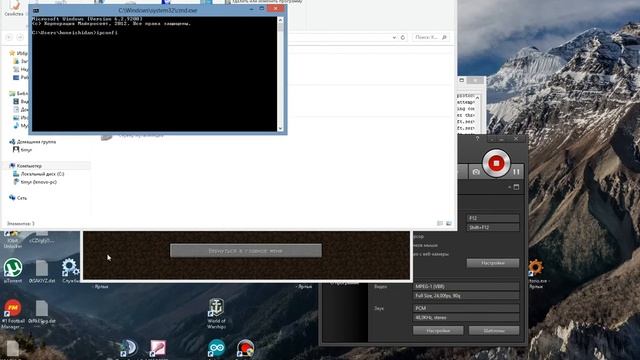
Task: Click the bottom Настройки format button
Action: (x=438, y=331)
